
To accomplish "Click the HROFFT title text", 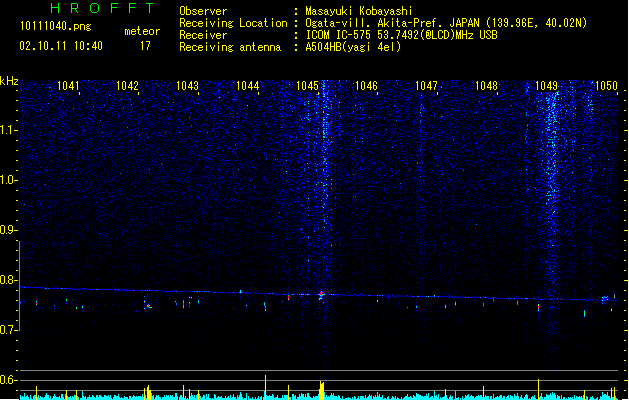I will coord(102,8).
